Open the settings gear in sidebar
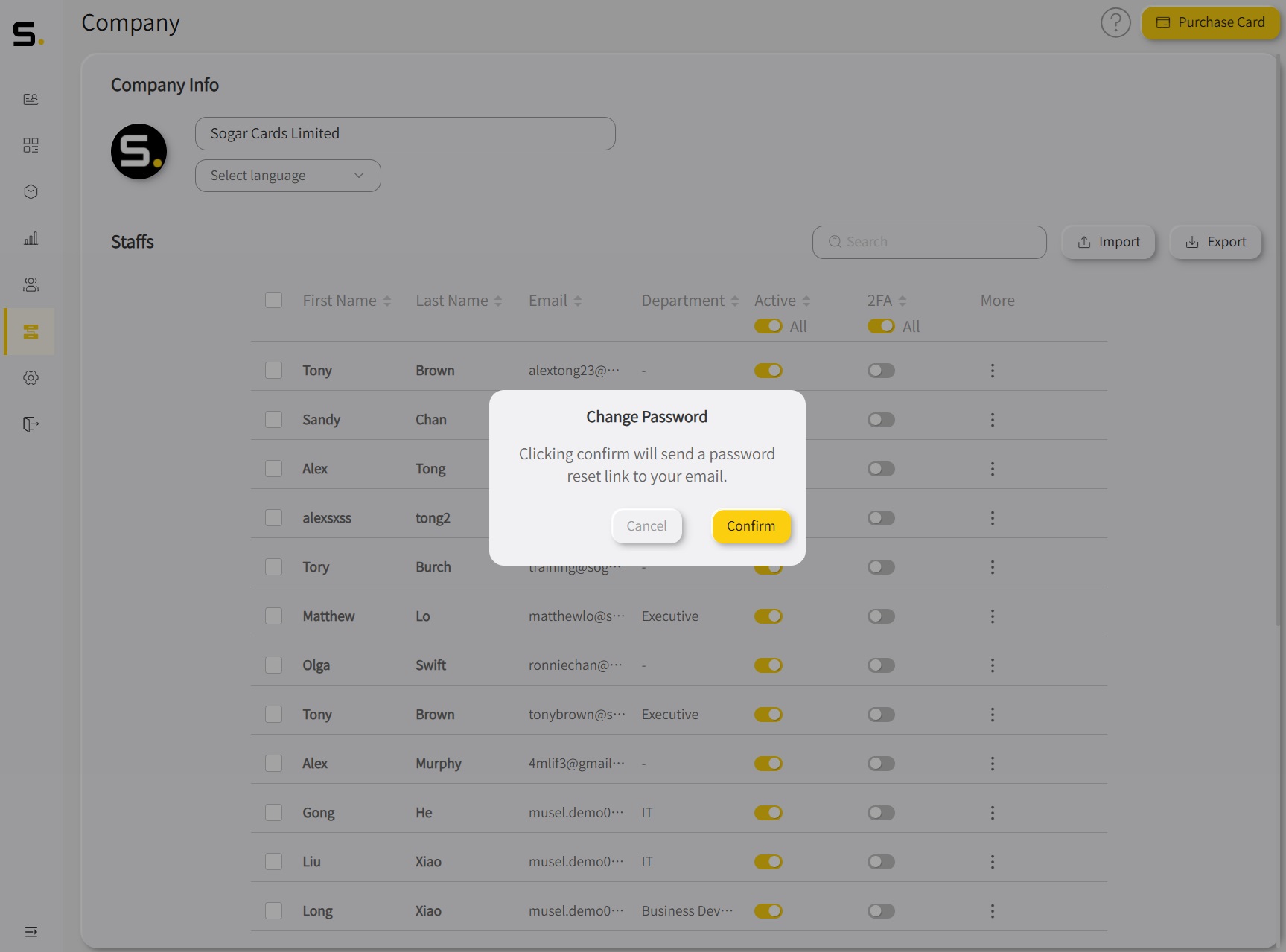Viewport: 1286px width, 952px height. coord(31,378)
